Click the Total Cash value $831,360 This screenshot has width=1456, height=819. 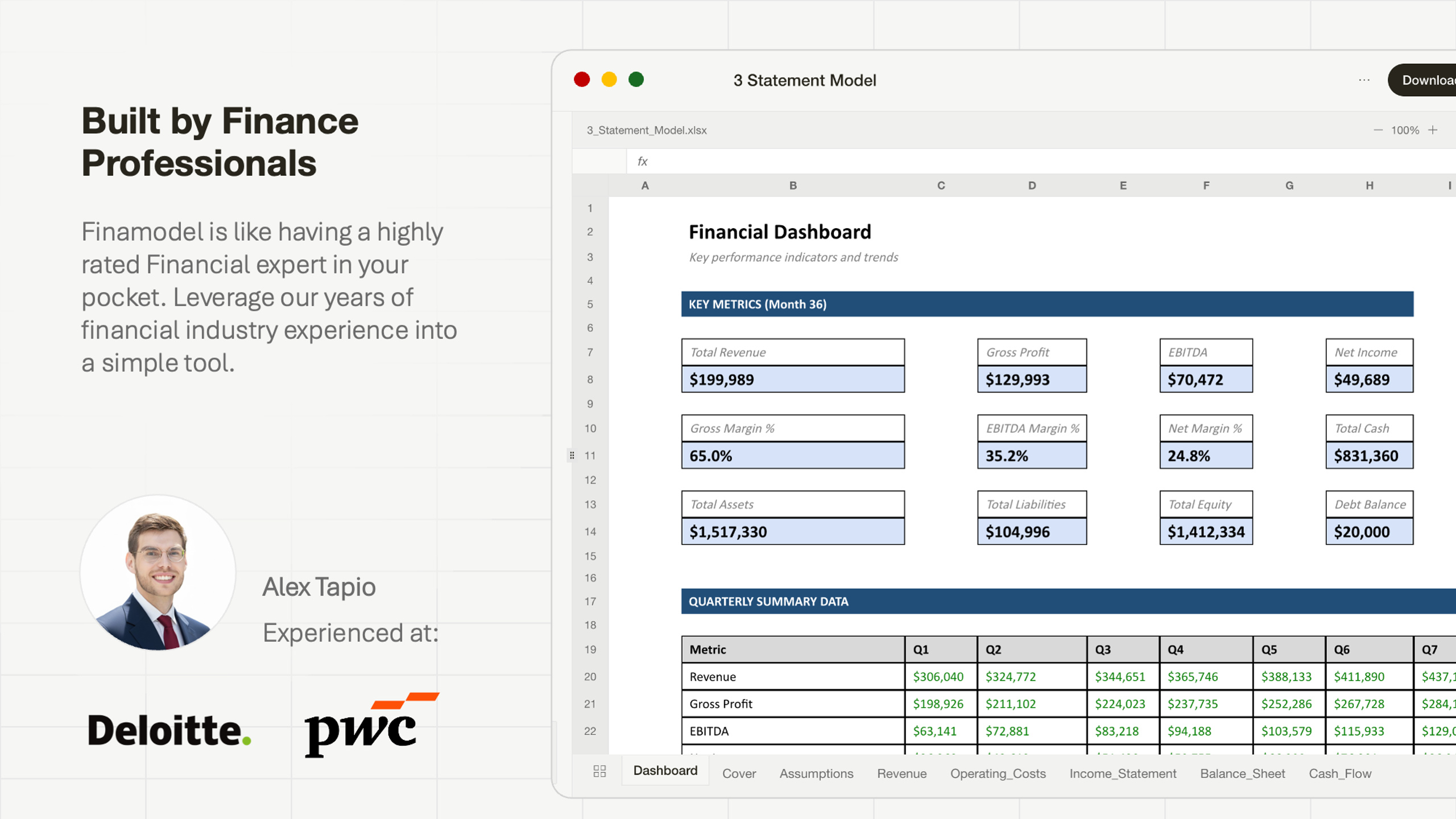click(x=1370, y=456)
